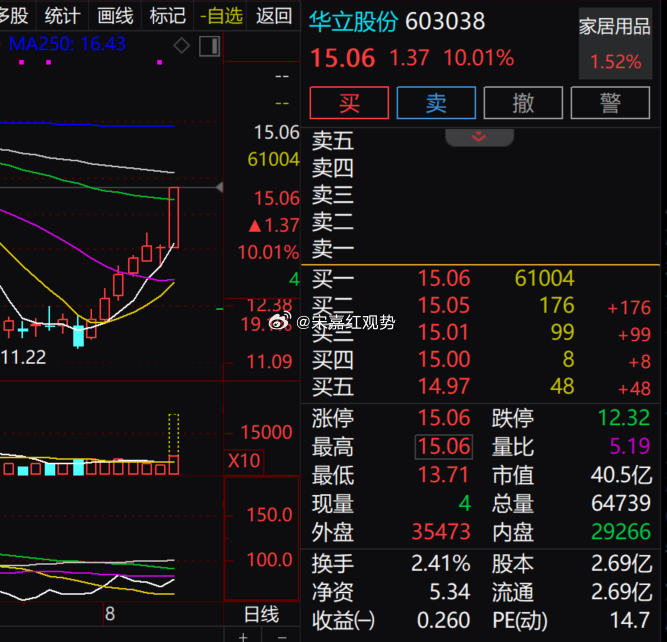Click the 撤 cancel-order button
667x642 pixels.
coord(523,103)
